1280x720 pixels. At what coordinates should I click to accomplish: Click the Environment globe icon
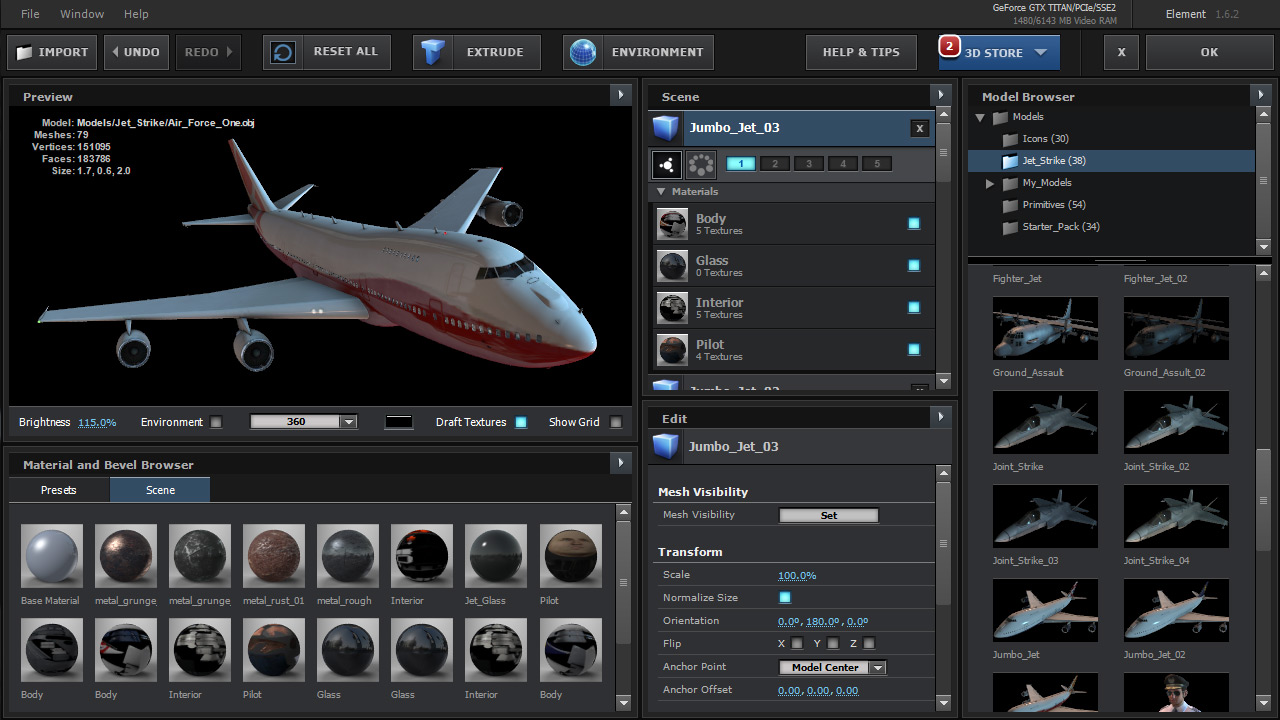(x=583, y=53)
